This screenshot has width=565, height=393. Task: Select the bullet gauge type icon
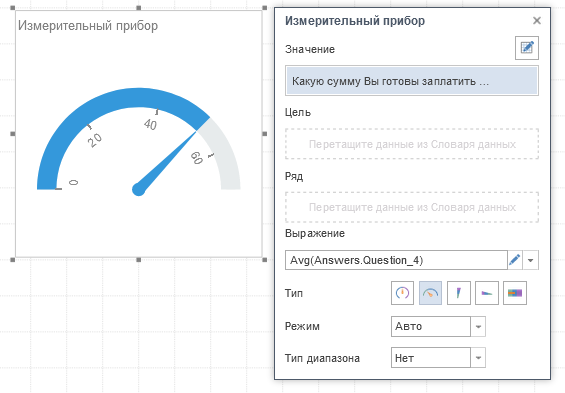pos(515,293)
